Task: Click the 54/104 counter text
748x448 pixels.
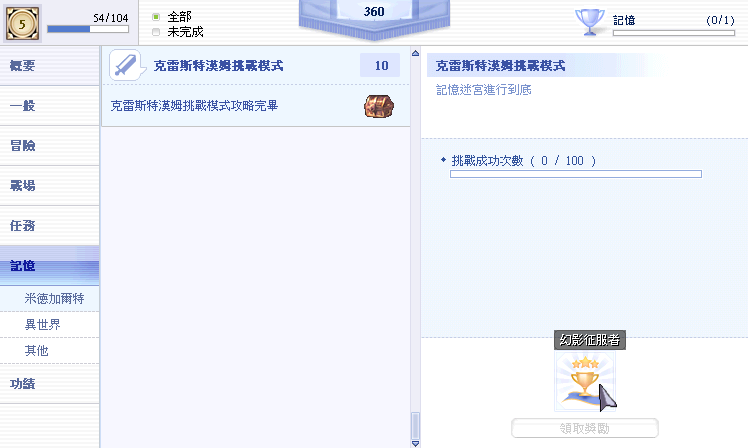Action: [111, 18]
